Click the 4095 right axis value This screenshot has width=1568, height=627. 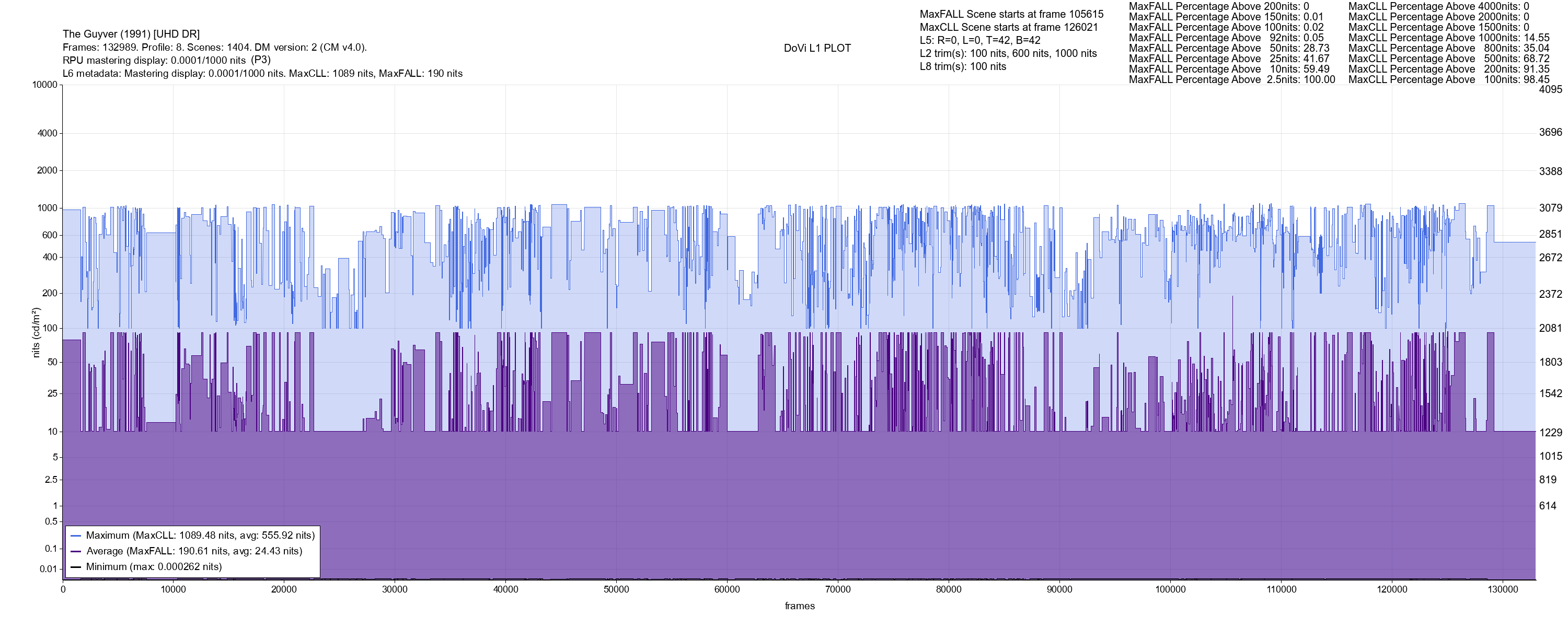pos(1550,89)
